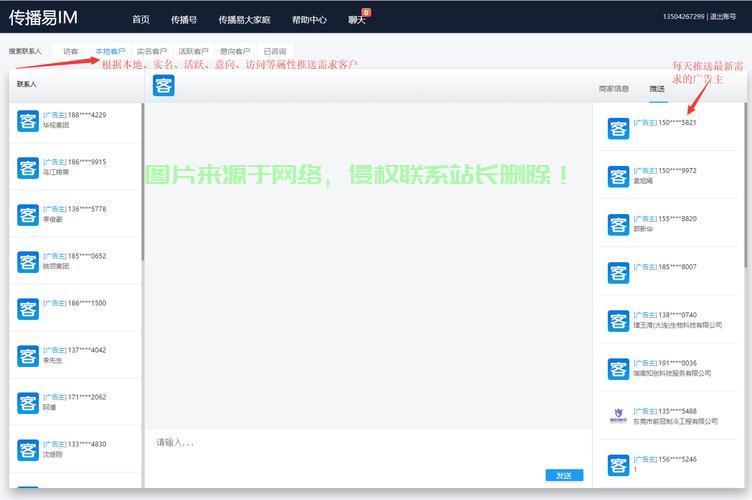Image resolution: width=752 pixels, height=500 pixels.
Task: Switch to the 实名客户 tab
Action: [x=152, y=51]
